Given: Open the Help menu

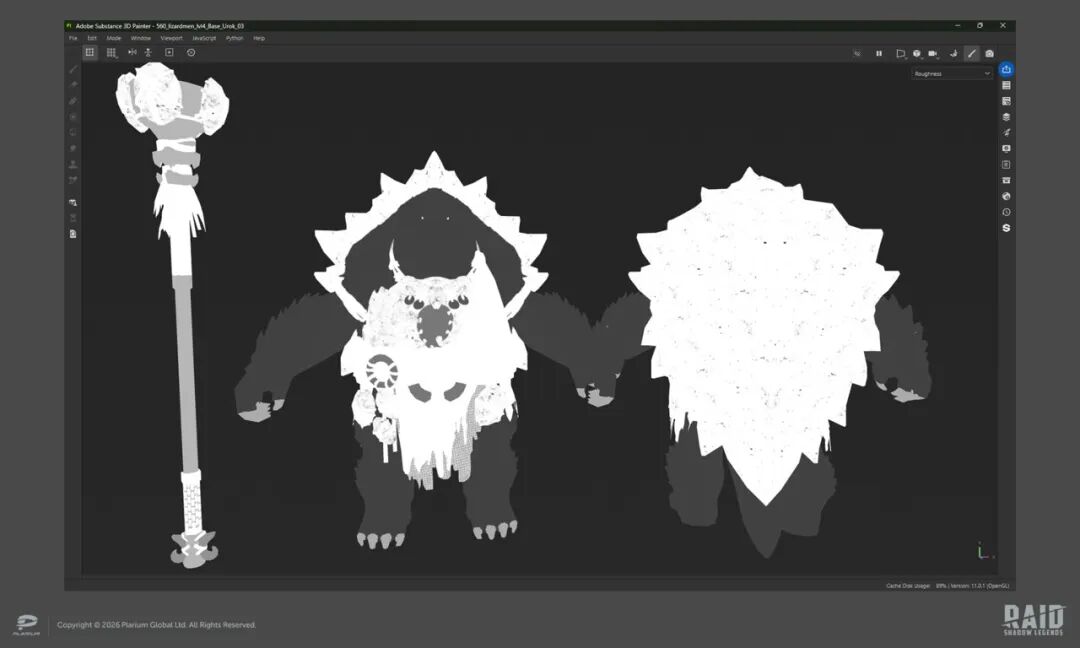Looking at the screenshot, I should [259, 39].
